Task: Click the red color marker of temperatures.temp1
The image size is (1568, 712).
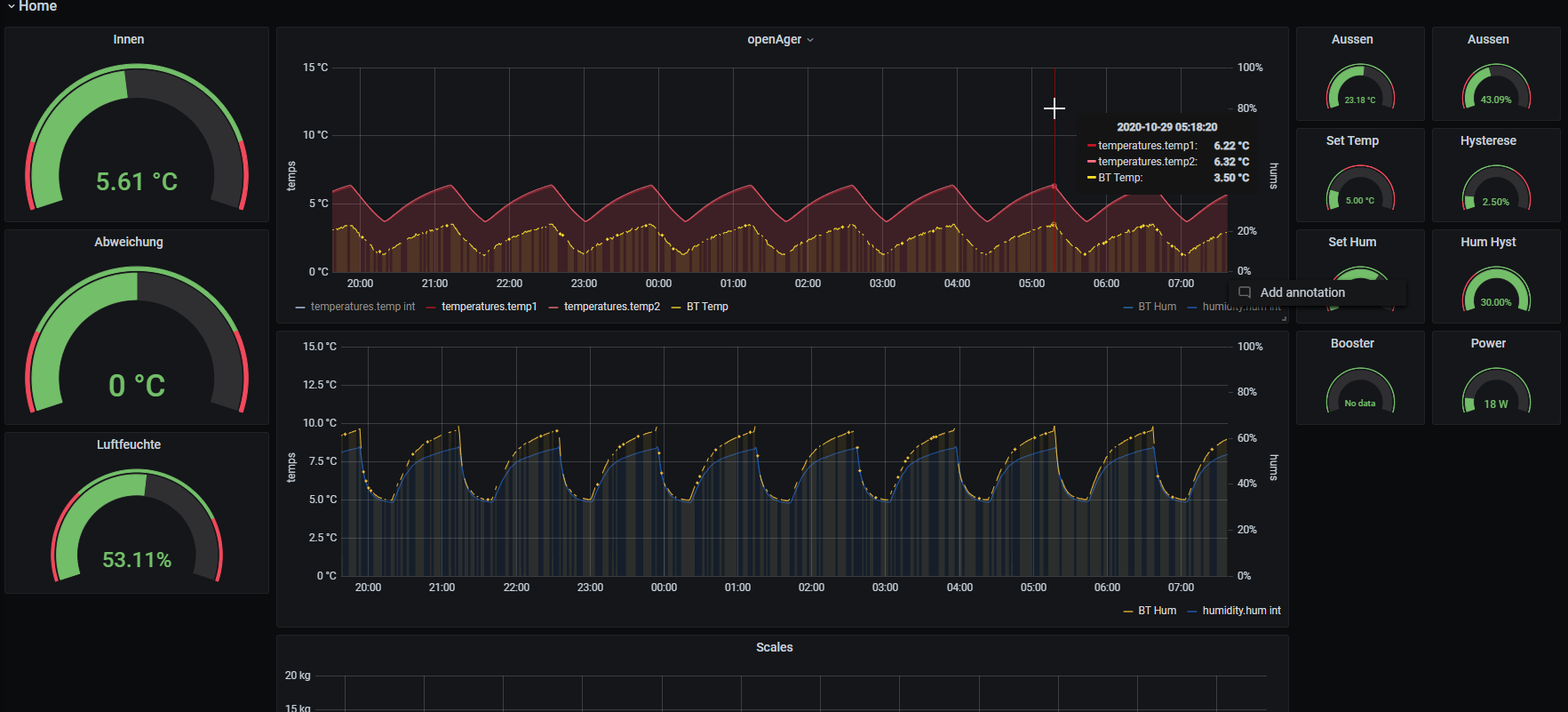Action: point(431,308)
